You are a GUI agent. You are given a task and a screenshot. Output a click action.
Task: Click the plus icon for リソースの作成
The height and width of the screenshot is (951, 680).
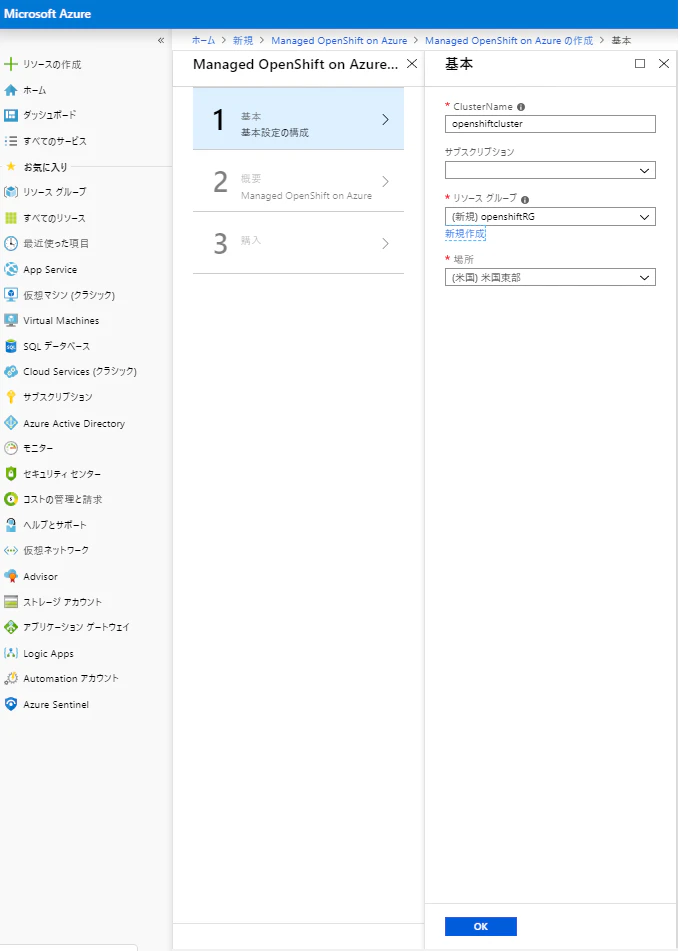pyautogui.click(x=10, y=64)
